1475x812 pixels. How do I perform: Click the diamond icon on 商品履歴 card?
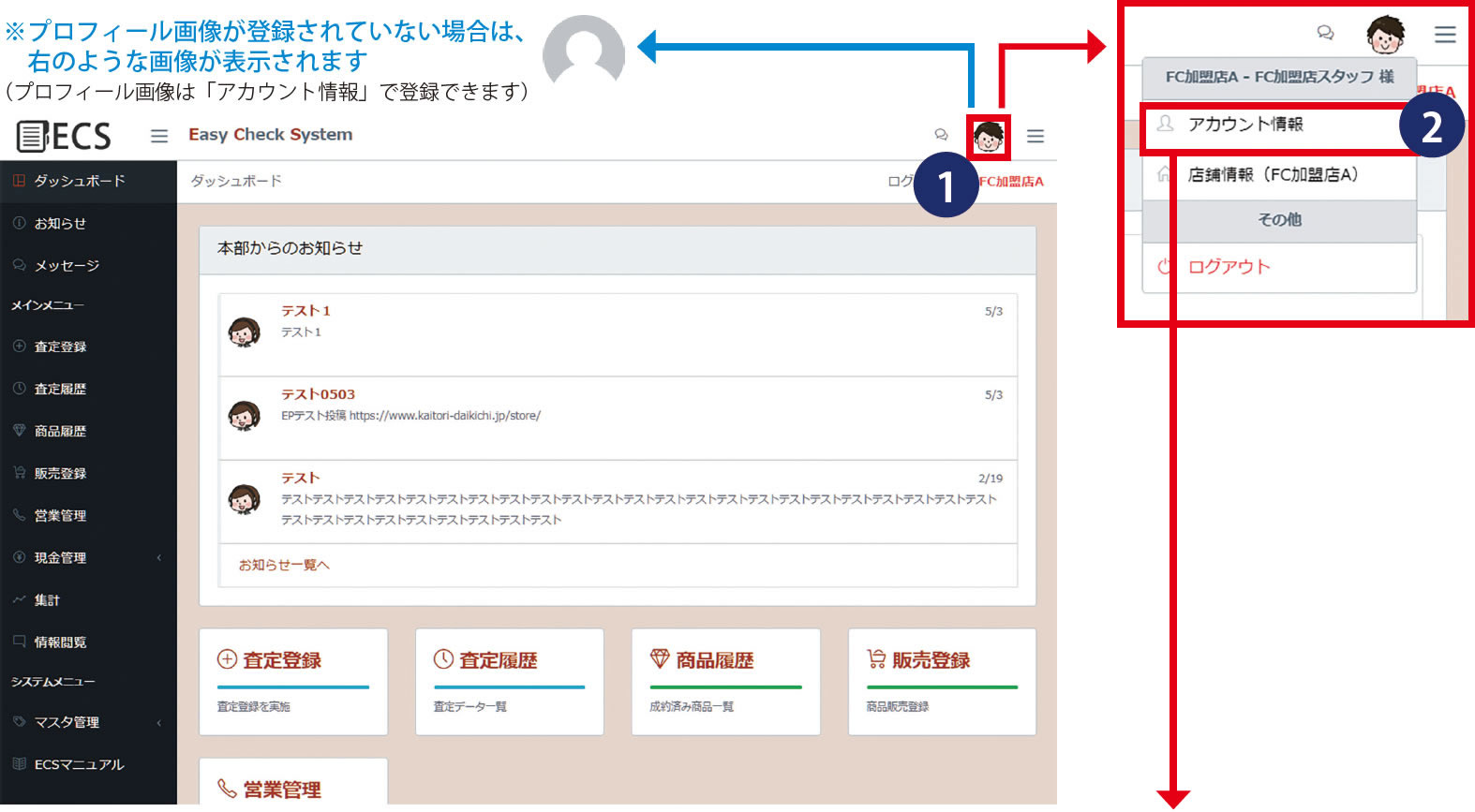pyautogui.click(x=660, y=659)
